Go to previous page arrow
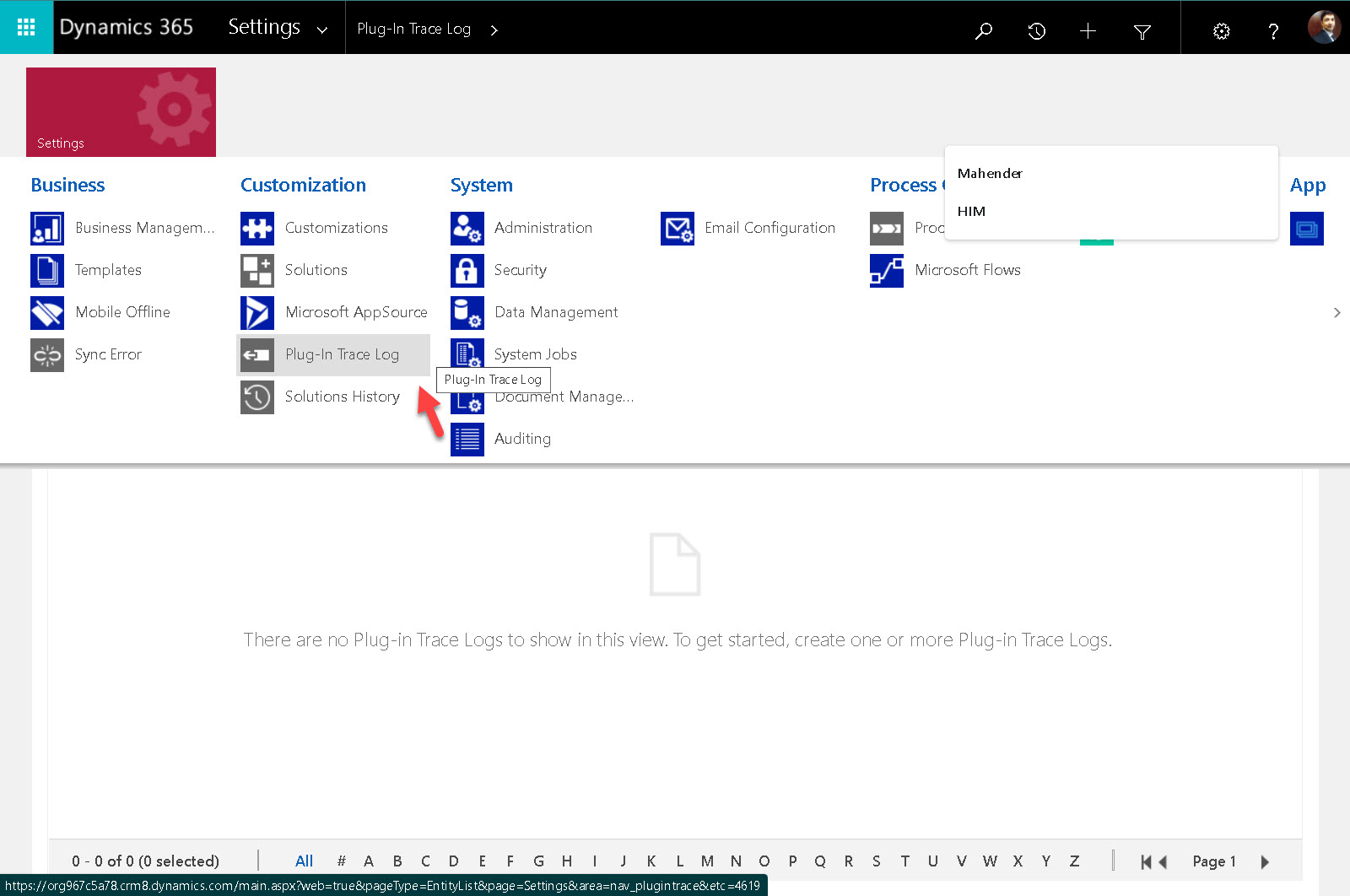1350x896 pixels. point(1163,861)
